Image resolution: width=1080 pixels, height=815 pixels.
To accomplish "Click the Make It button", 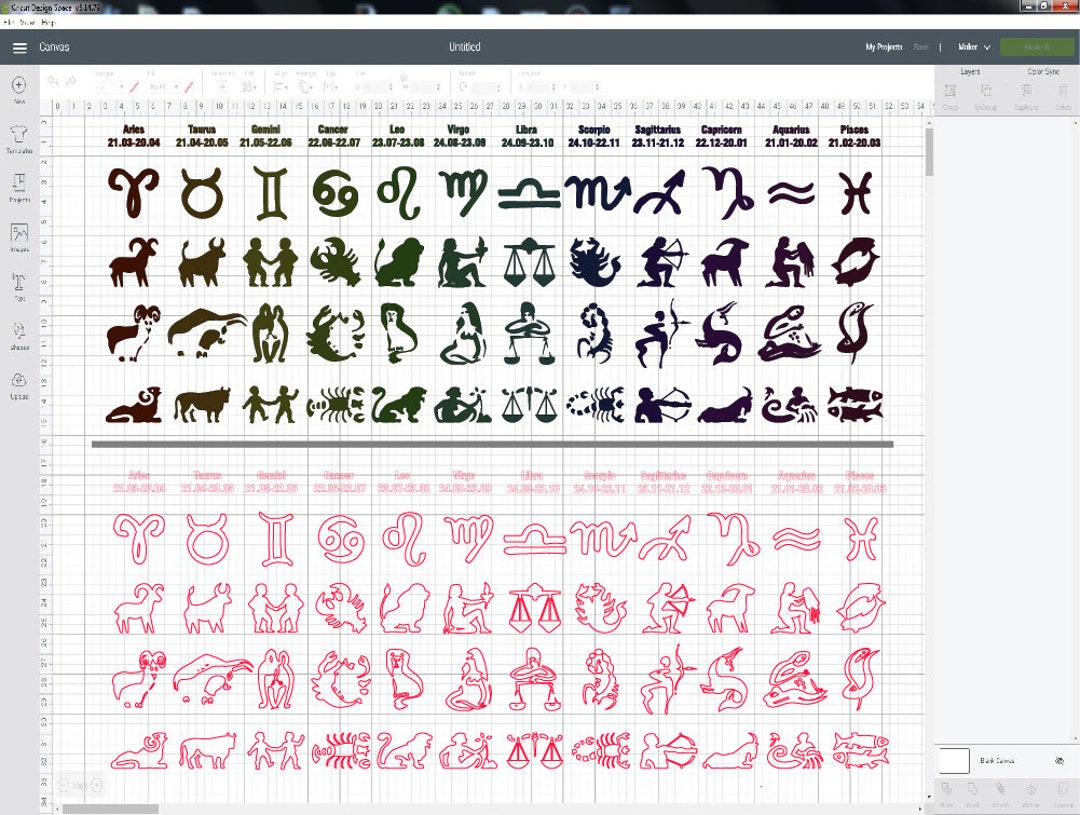I will (1037, 47).
